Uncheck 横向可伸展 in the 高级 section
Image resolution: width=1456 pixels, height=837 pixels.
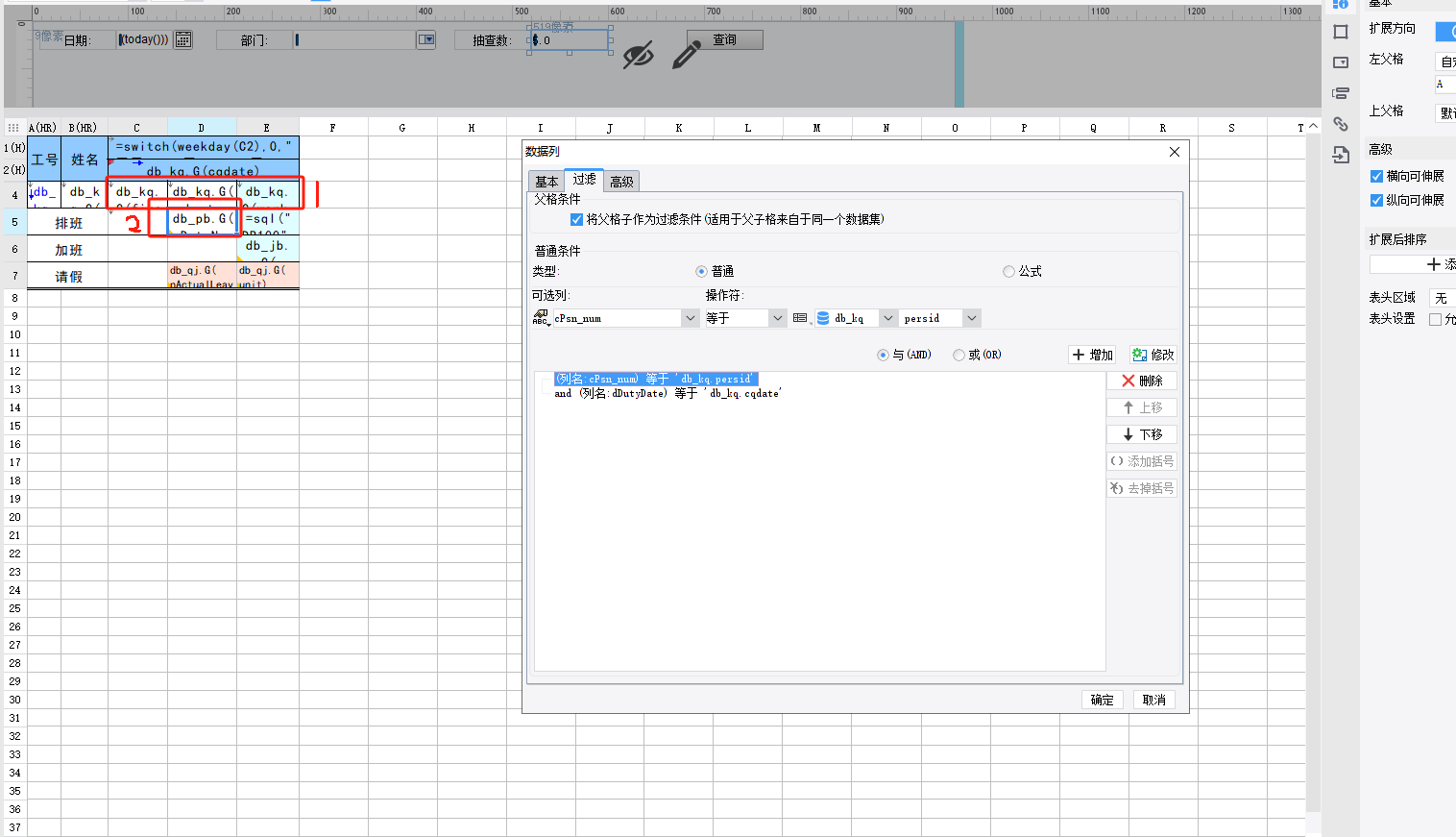tap(1376, 176)
